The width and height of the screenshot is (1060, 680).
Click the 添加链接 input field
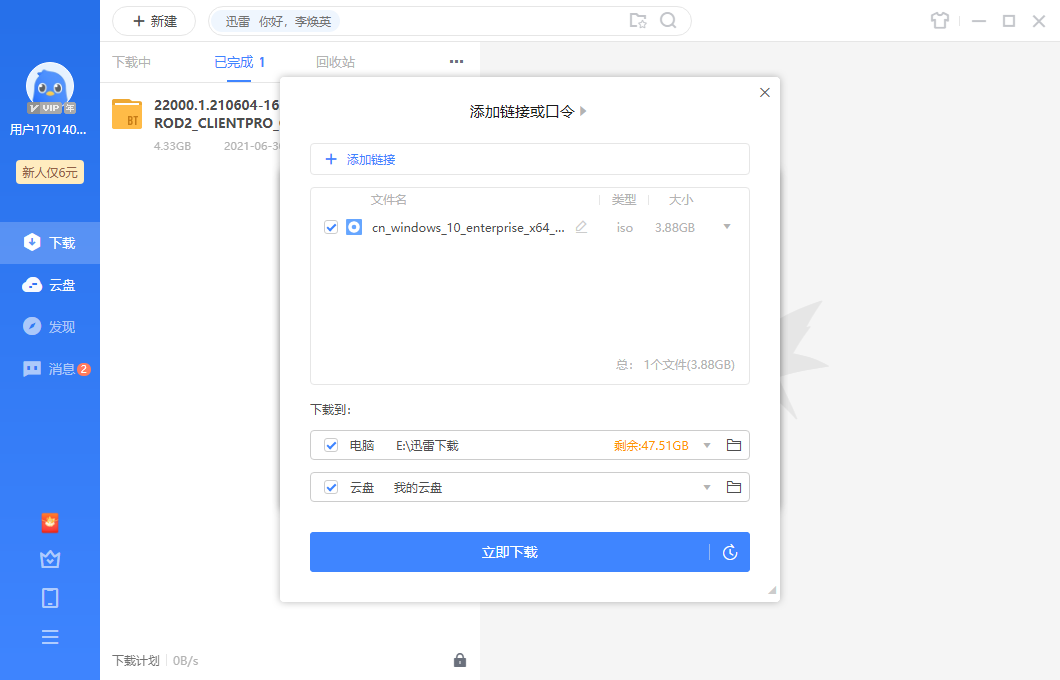(530, 159)
